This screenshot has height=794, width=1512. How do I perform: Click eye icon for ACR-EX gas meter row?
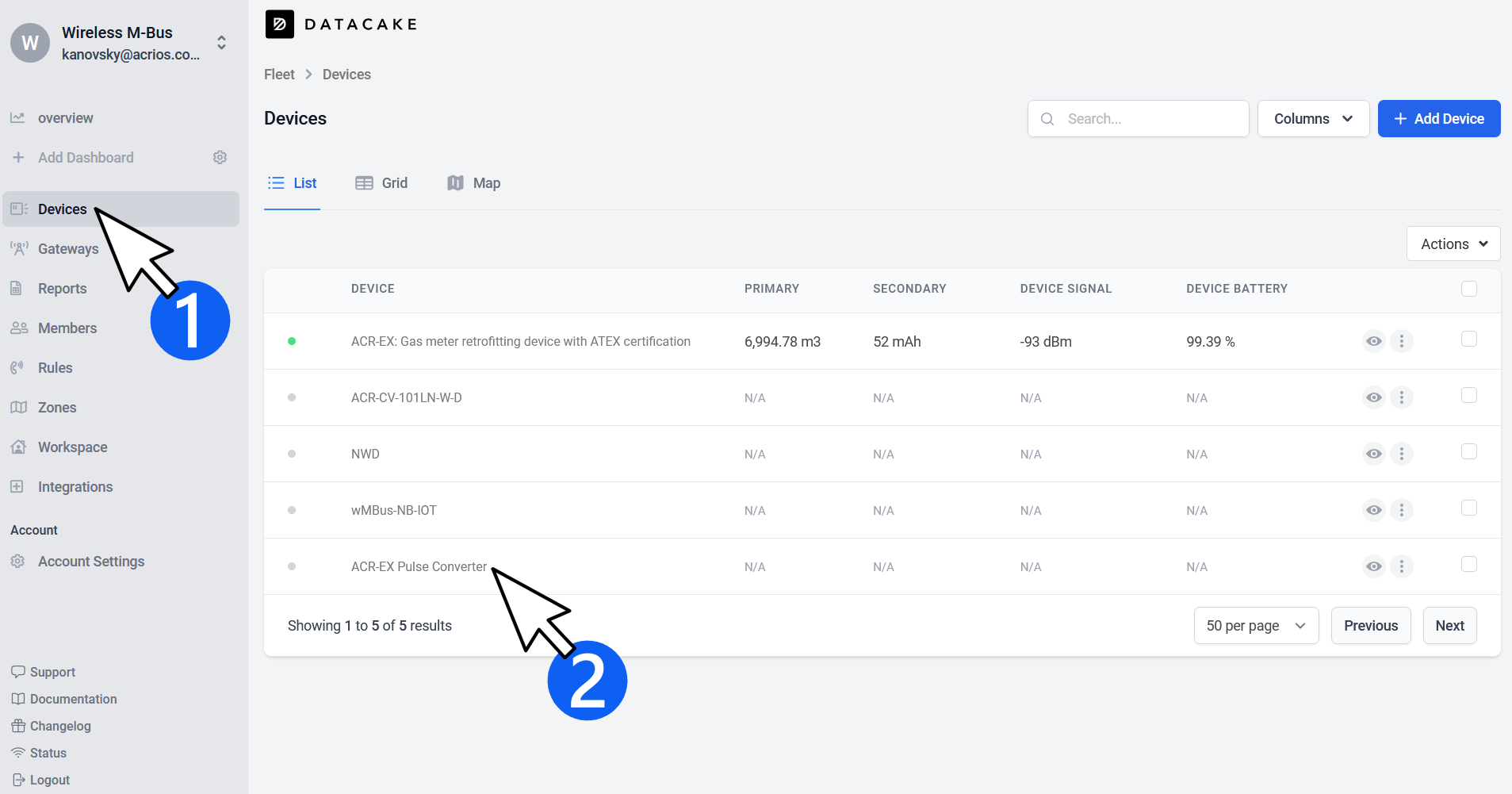1374,341
